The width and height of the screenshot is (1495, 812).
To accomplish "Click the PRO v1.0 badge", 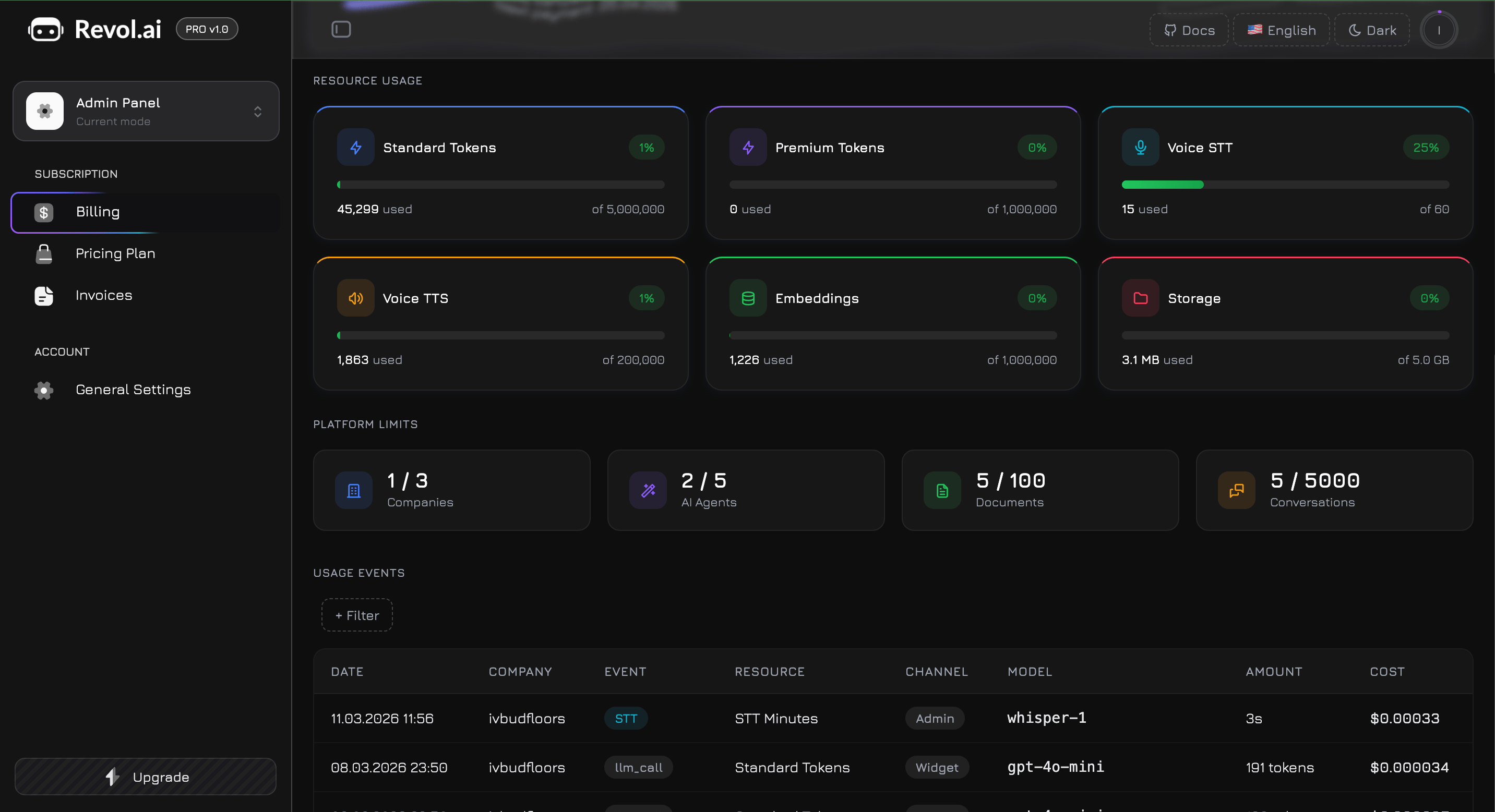I will coord(207,29).
